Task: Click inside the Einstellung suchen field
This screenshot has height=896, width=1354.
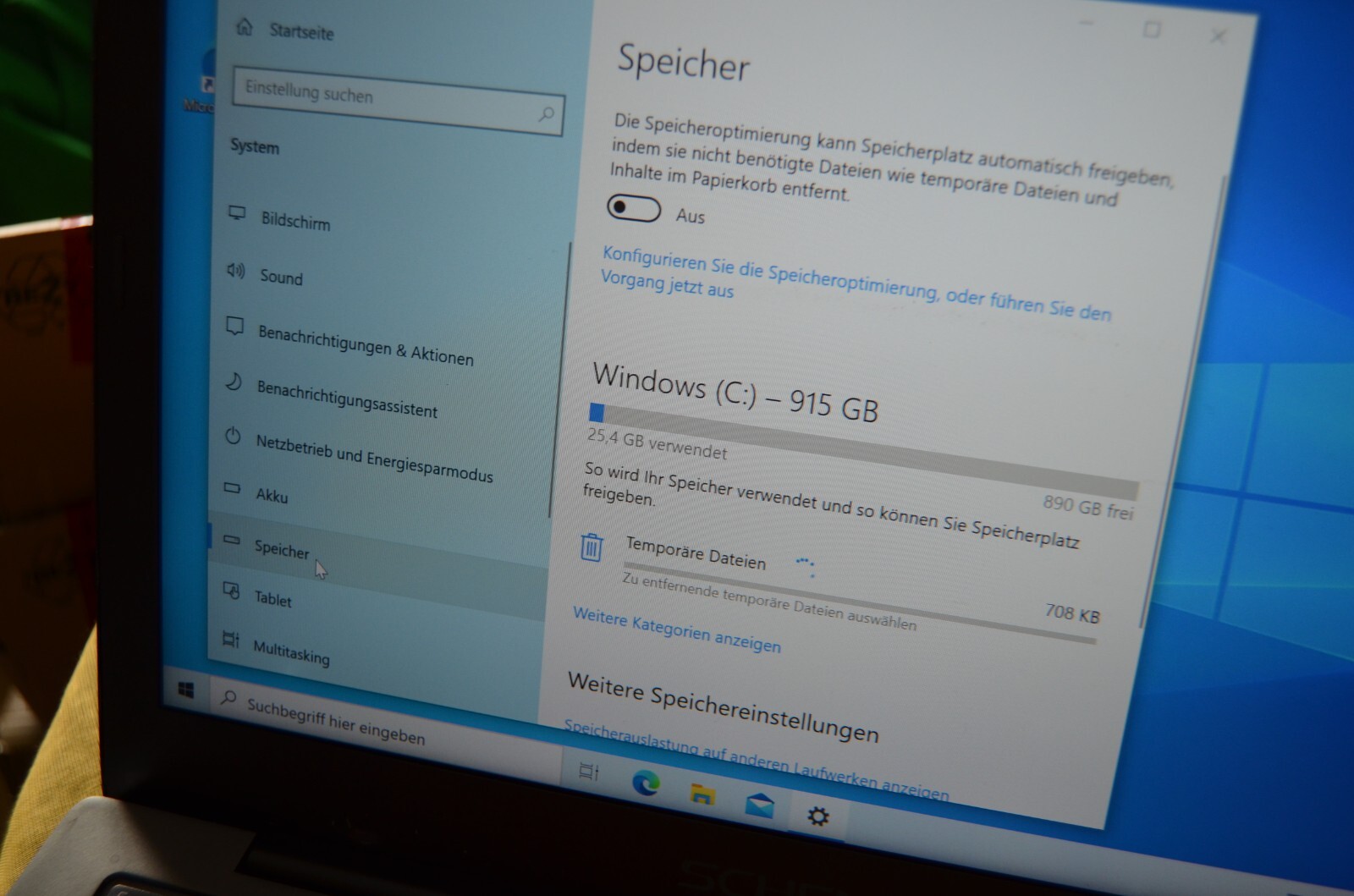Action: point(398,100)
